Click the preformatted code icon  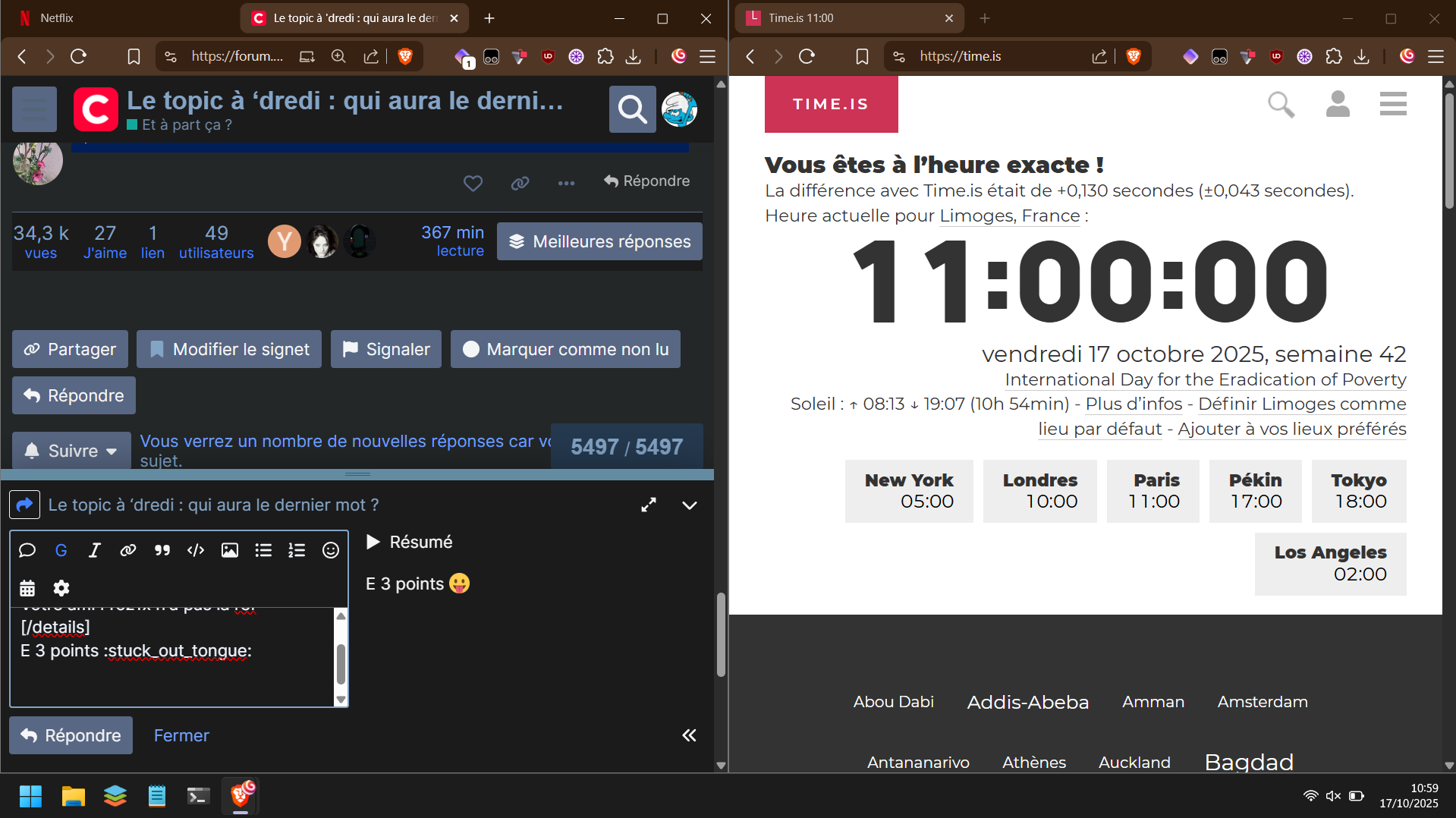coord(196,550)
